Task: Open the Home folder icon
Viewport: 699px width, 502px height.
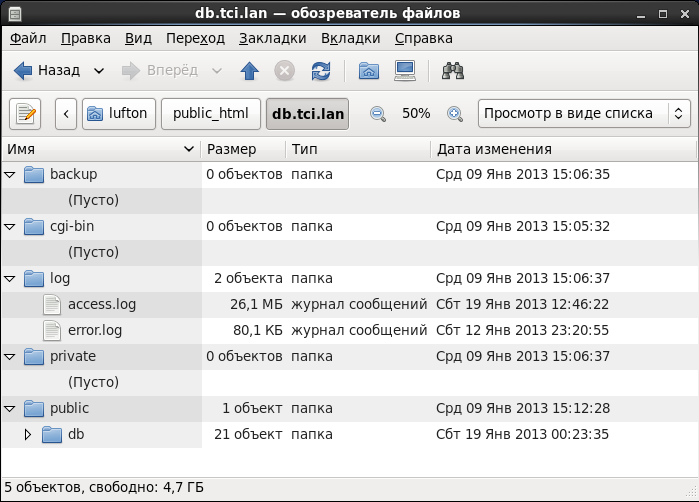Action: pos(369,70)
